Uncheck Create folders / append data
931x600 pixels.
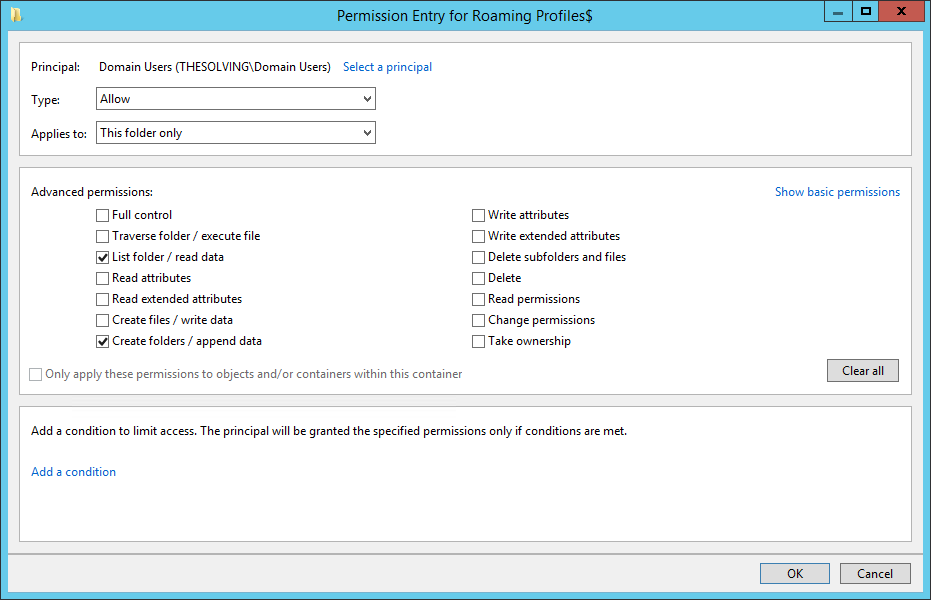tap(103, 341)
